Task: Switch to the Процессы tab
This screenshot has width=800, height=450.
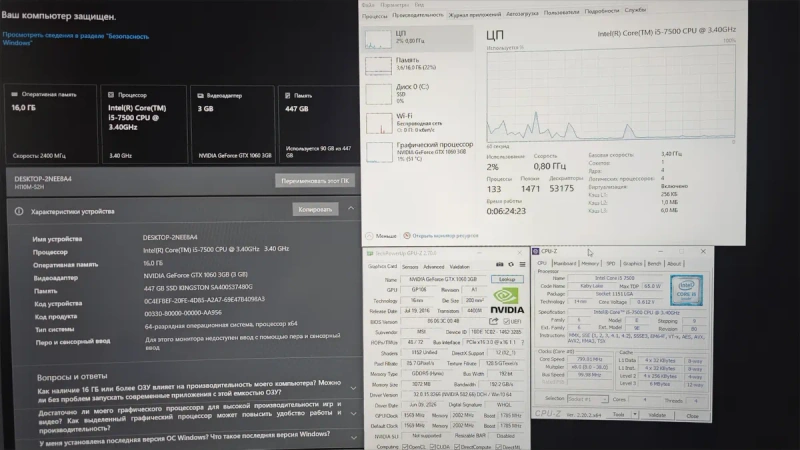Action: [374, 16]
